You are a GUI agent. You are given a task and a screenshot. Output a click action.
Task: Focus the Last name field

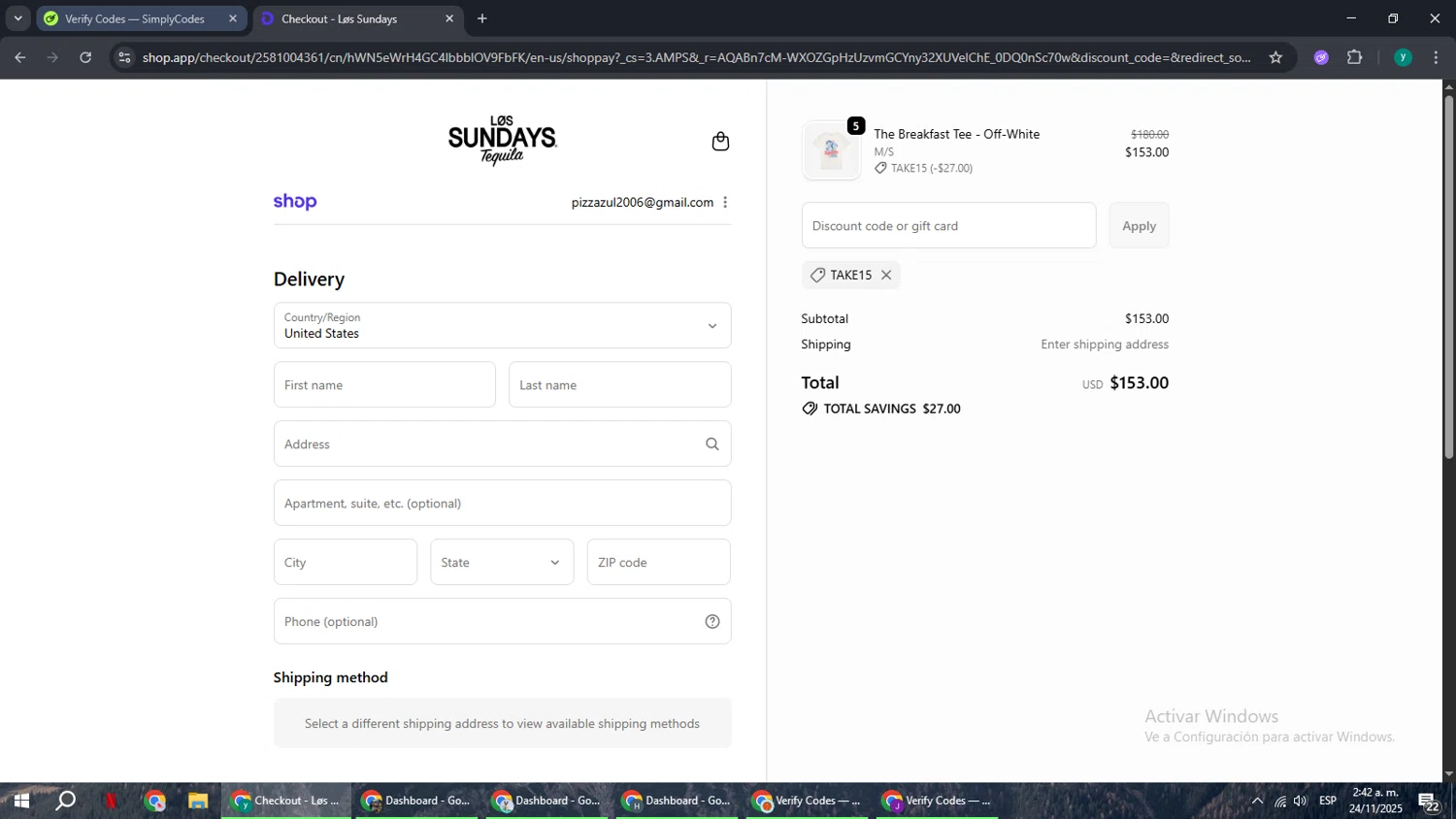[x=619, y=384]
